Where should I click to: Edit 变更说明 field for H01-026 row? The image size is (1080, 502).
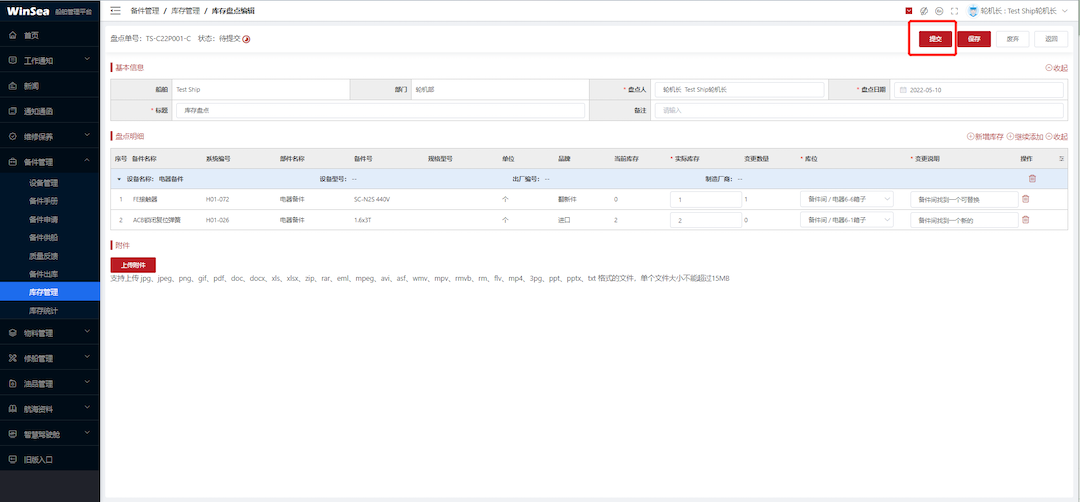click(964, 220)
